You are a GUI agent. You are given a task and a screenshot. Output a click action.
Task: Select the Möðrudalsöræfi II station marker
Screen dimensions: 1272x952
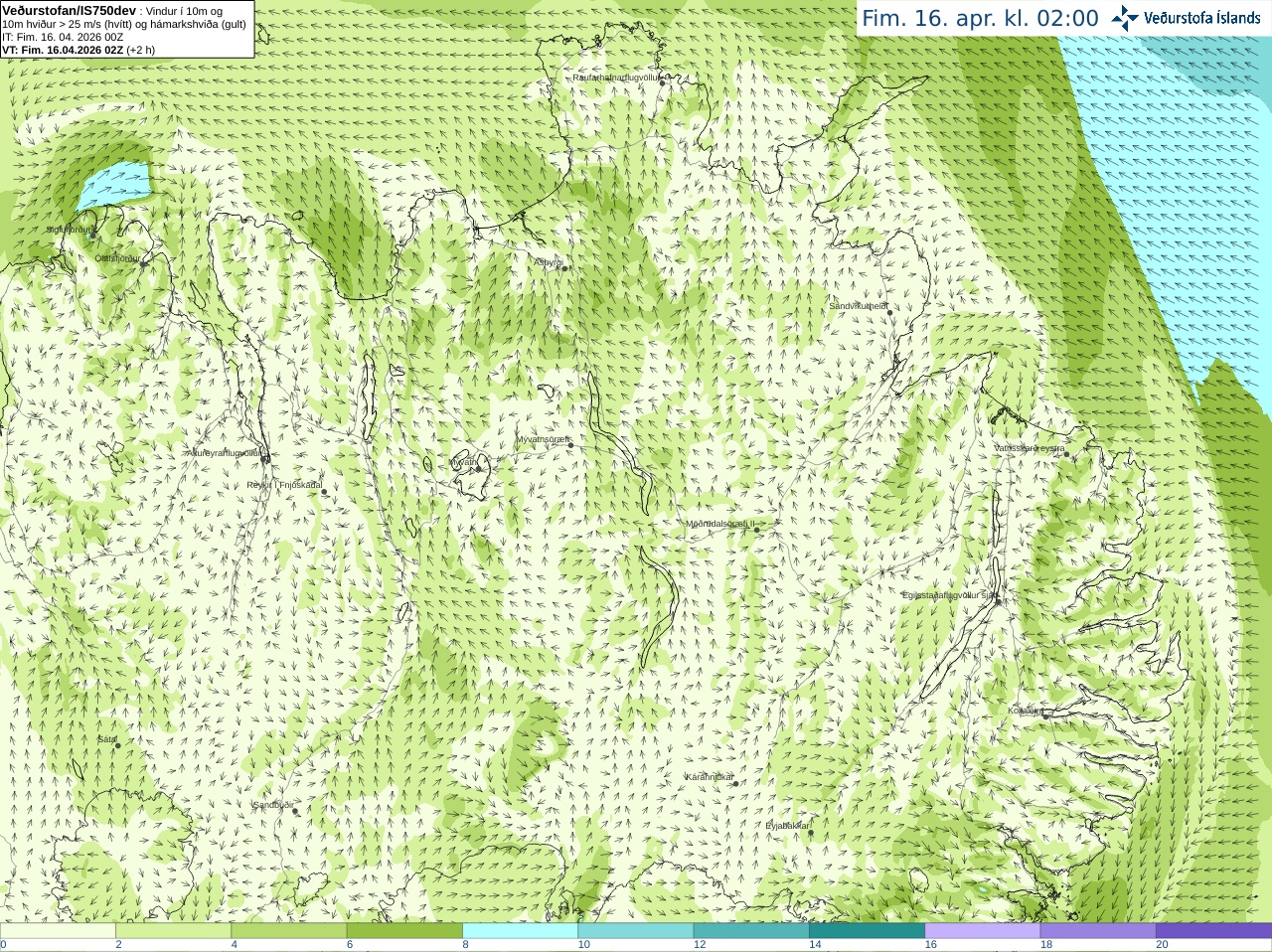[756, 530]
